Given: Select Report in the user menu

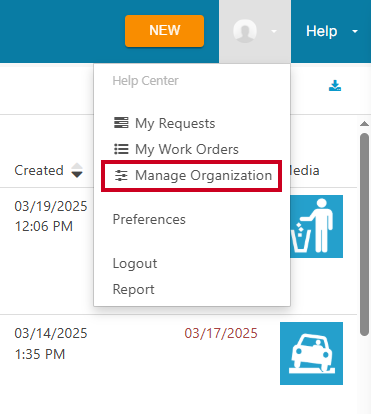Looking at the screenshot, I should pos(133,289).
